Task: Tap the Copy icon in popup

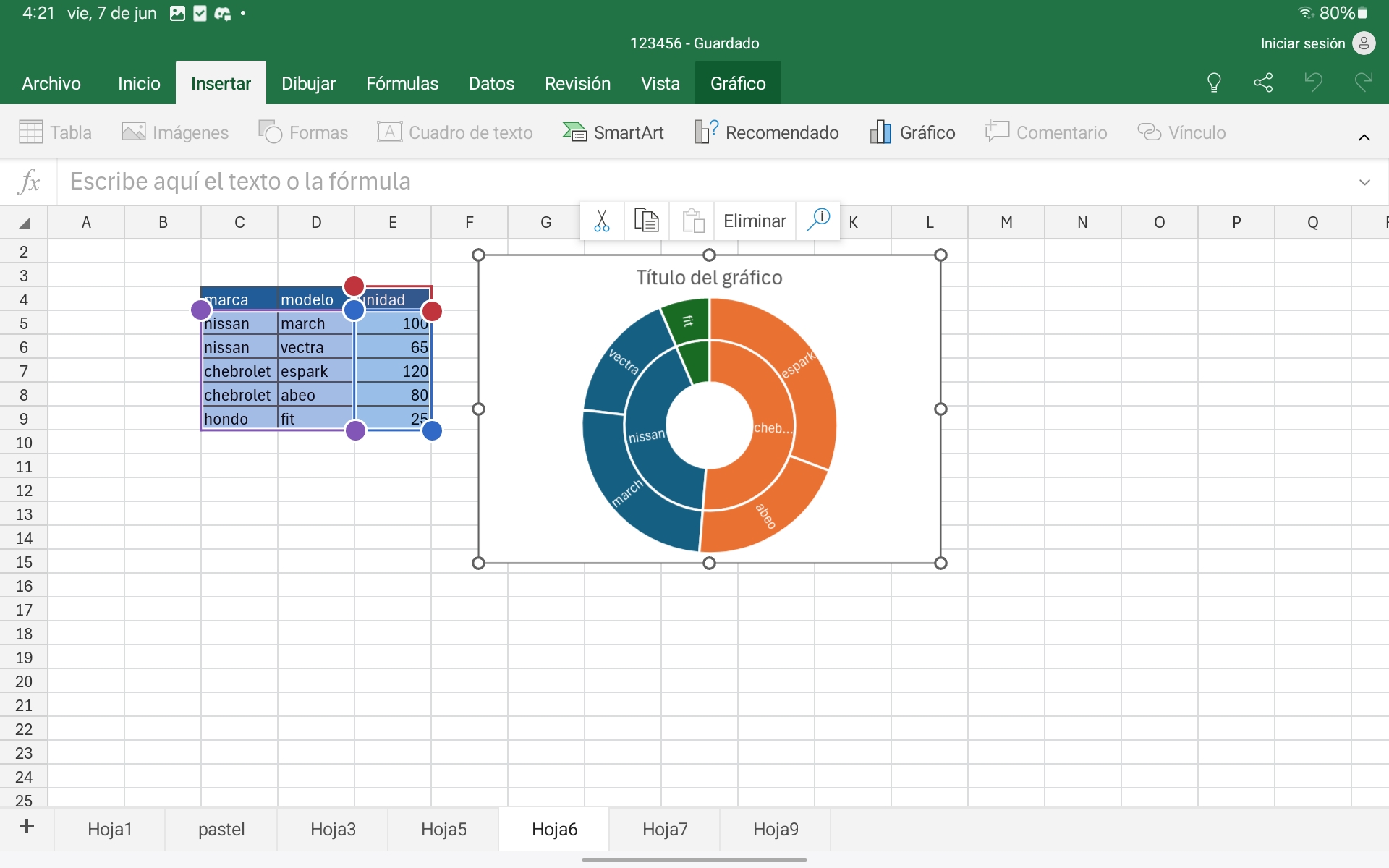Action: click(646, 221)
